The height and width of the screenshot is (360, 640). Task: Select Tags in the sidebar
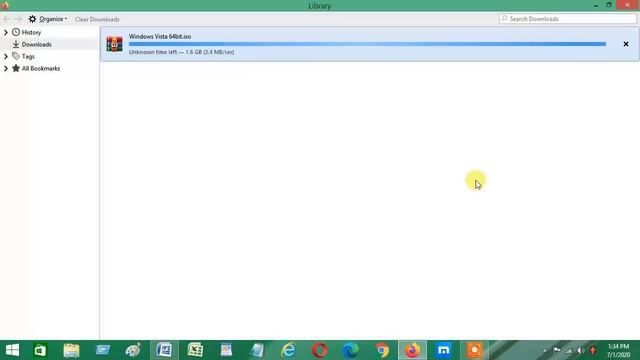pyautogui.click(x=28, y=56)
